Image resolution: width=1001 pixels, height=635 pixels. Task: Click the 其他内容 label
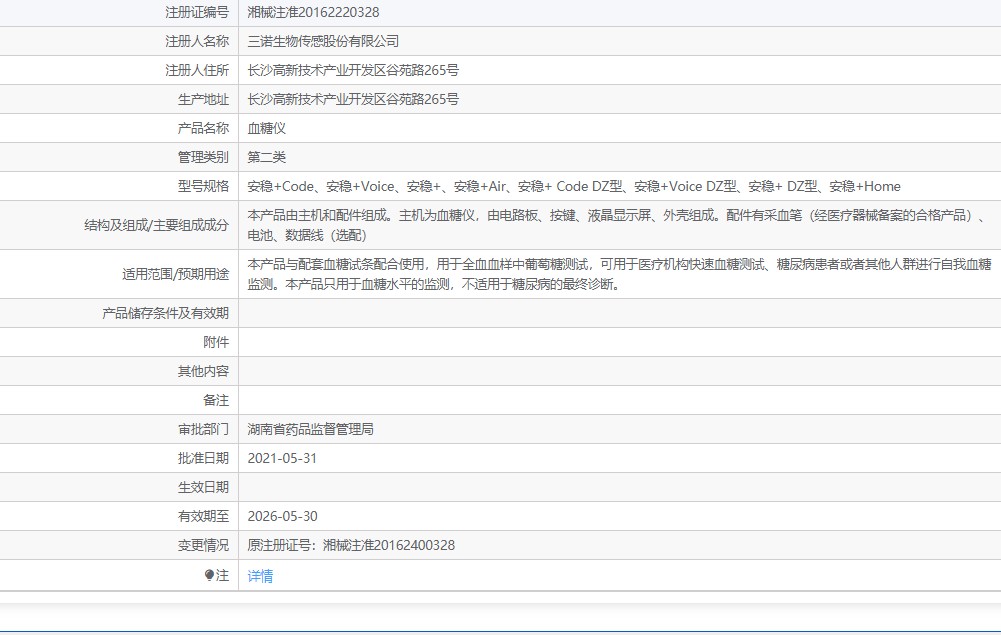click(x=203, y=371)
